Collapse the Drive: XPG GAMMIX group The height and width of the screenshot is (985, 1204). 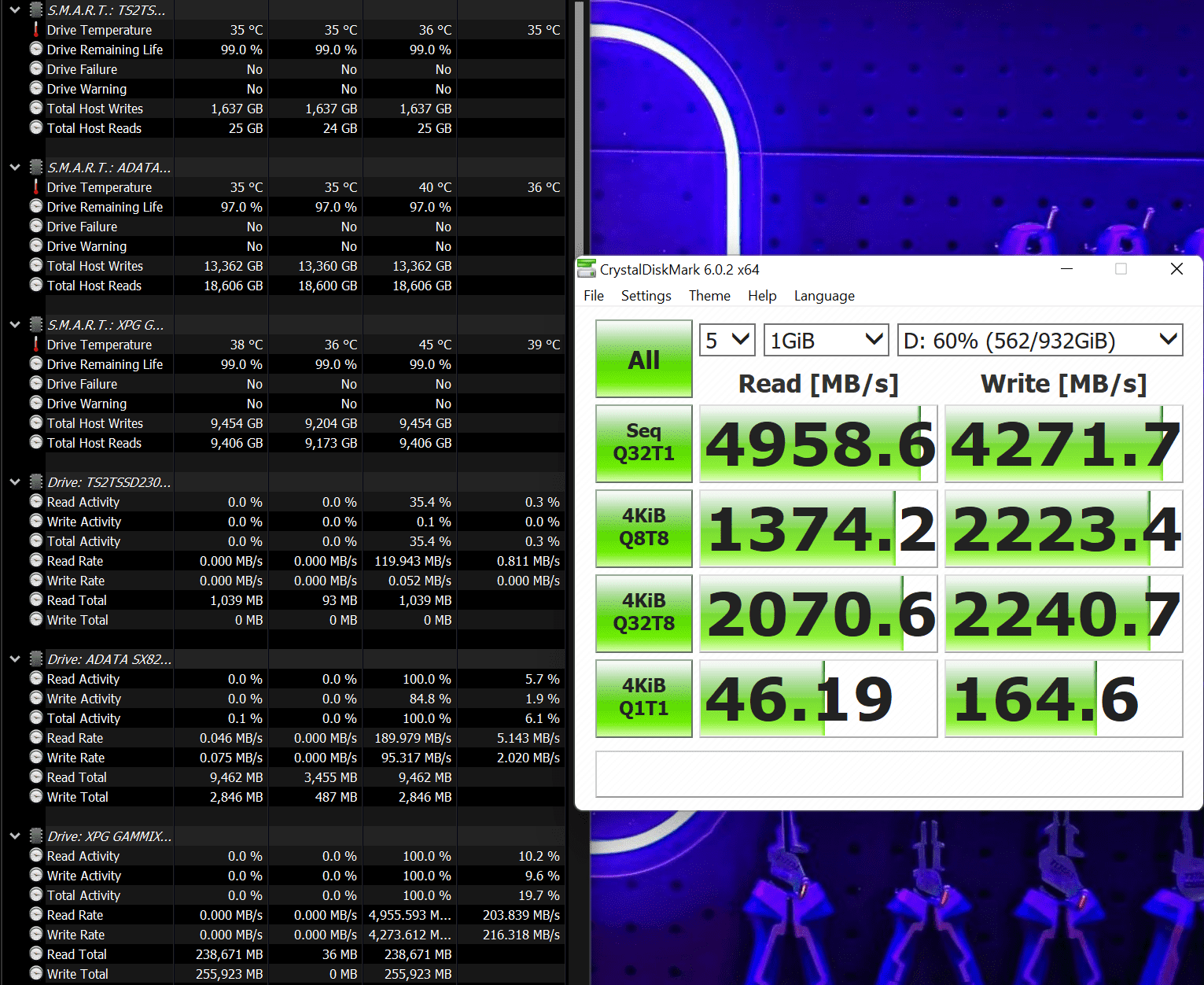(x=15, y=836)
